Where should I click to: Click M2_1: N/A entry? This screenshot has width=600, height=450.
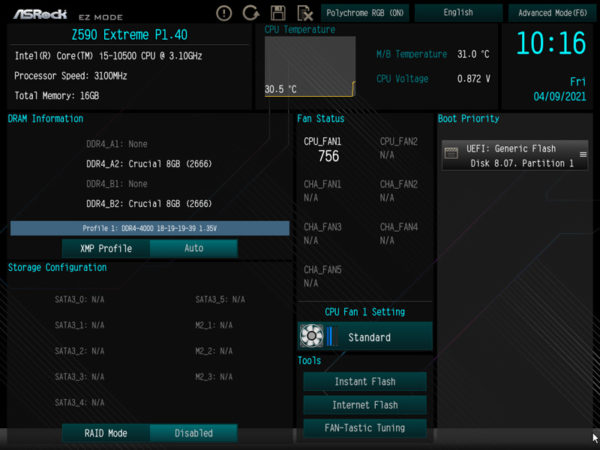pos(214,325)
